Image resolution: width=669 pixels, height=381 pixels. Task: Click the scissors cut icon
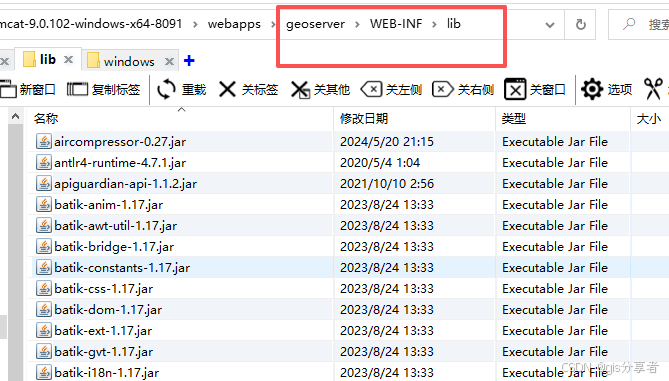[x=654, y=89]
